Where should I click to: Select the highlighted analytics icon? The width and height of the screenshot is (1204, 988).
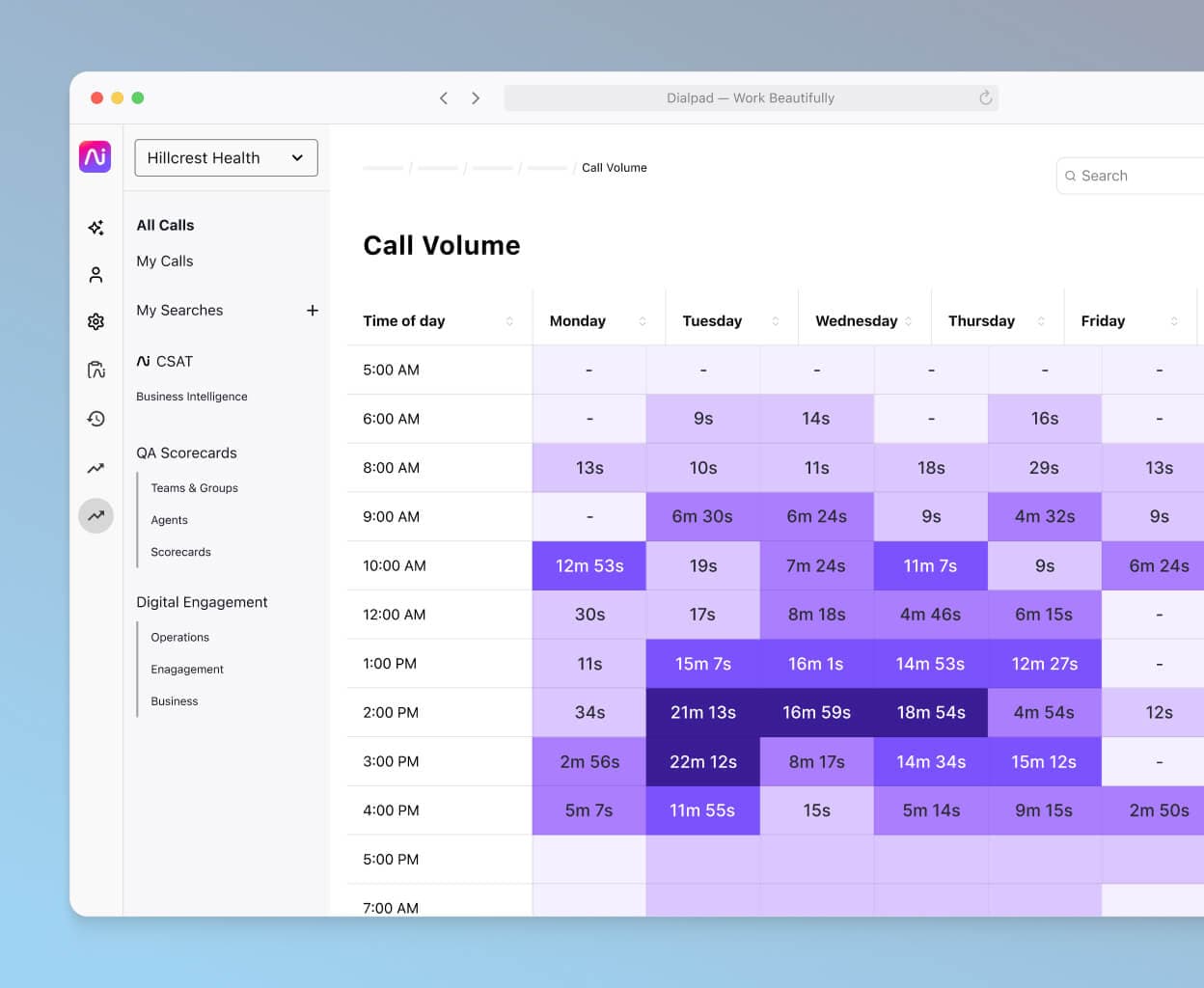pos(96,515)
